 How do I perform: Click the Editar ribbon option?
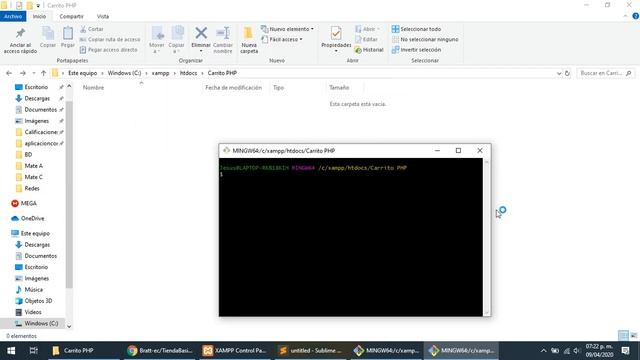tap(366, 40)
